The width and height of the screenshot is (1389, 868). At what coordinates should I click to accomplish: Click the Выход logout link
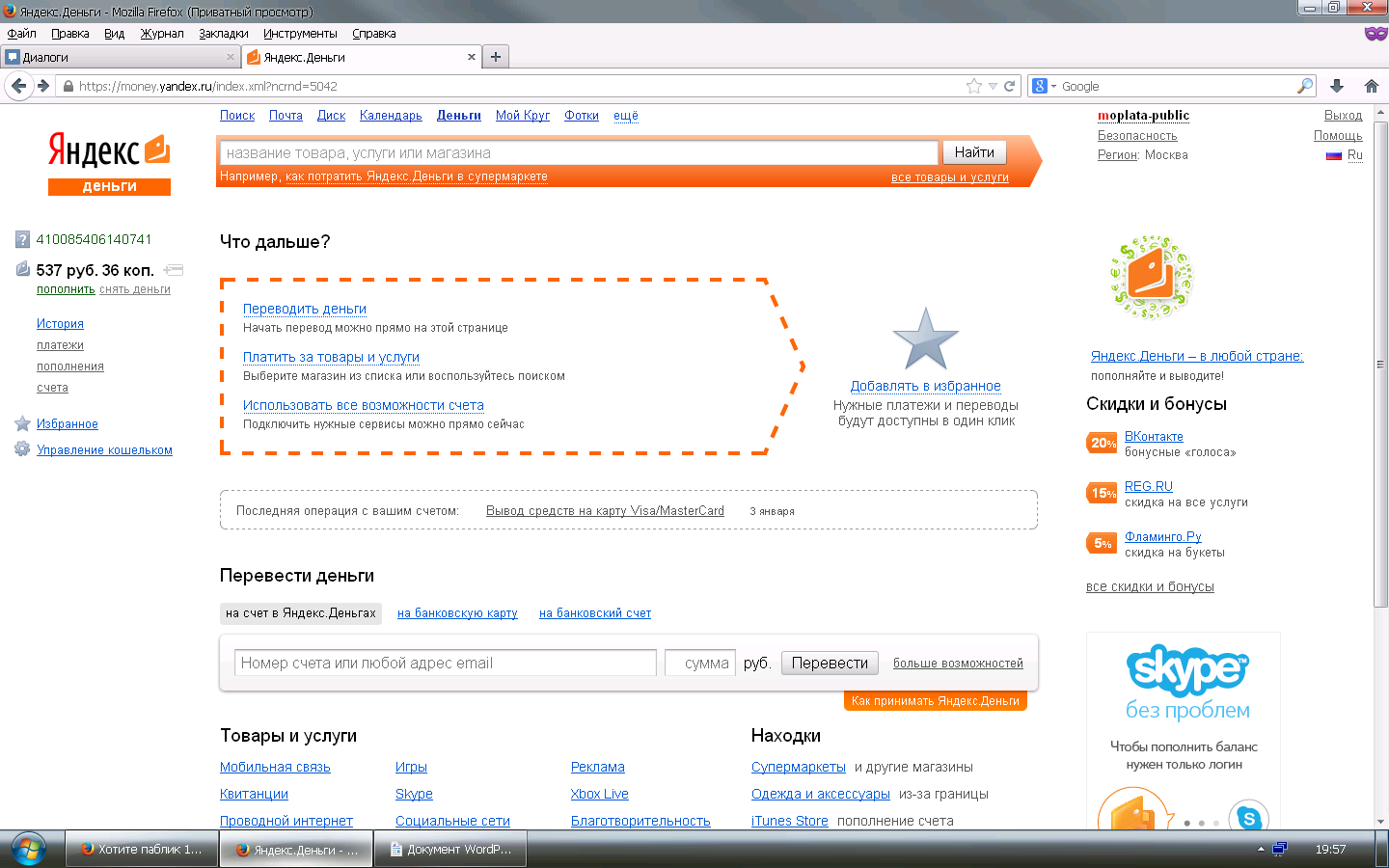(1344, 115)
